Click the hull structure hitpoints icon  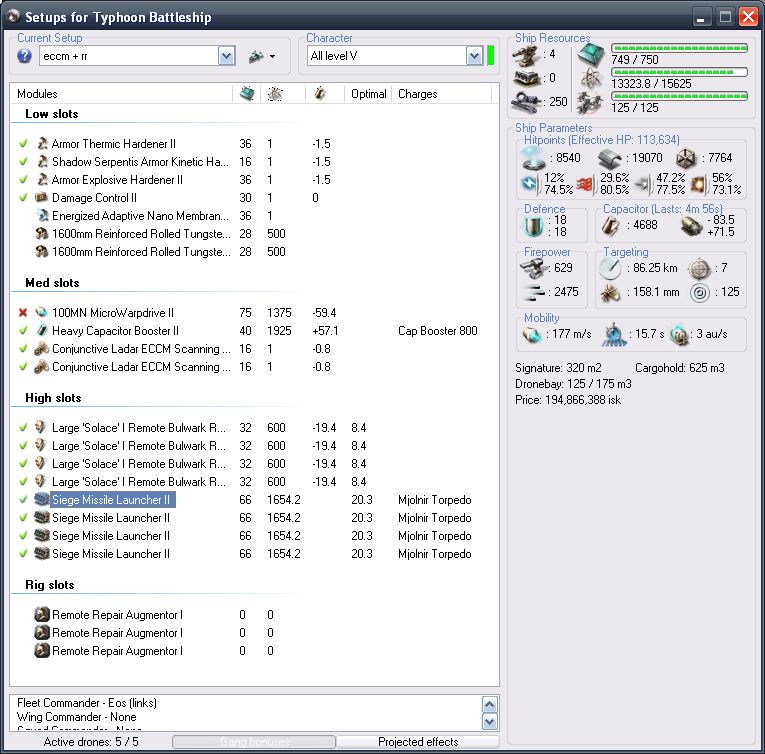pyautogui.click(x=686, y=158)
